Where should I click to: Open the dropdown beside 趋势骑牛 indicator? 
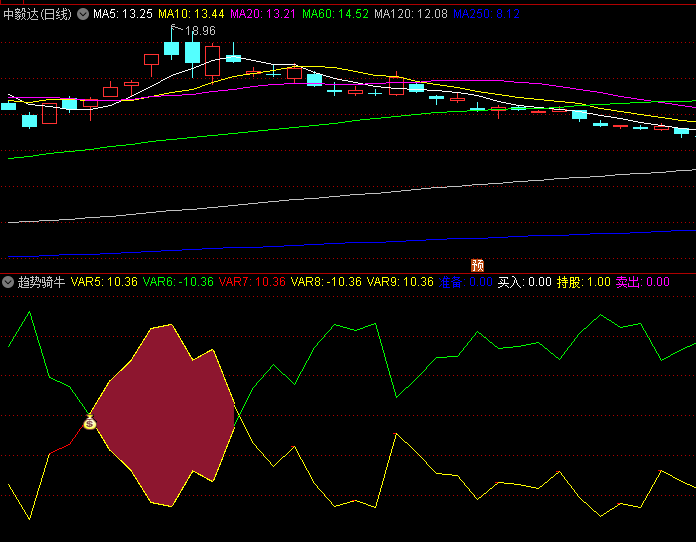click(x=8, y=282)
